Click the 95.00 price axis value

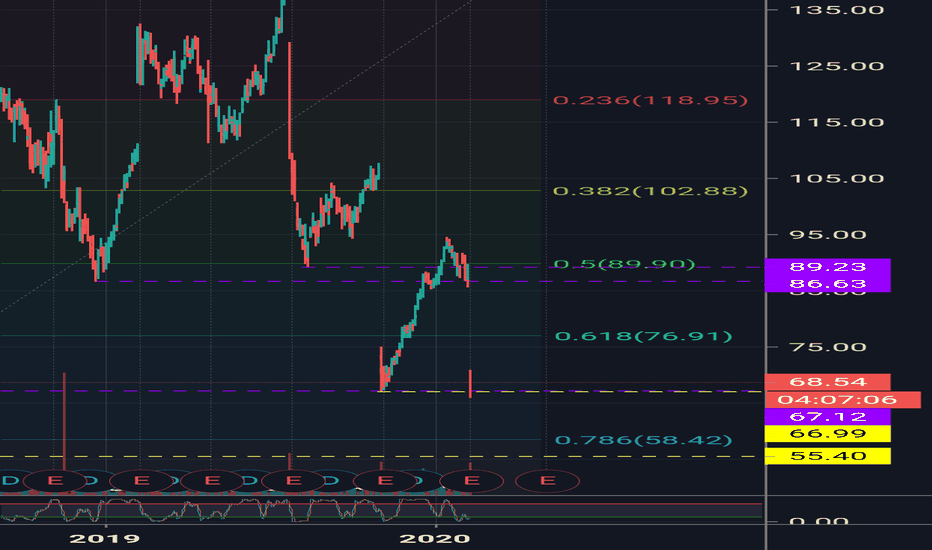click(x=827, y=235)
